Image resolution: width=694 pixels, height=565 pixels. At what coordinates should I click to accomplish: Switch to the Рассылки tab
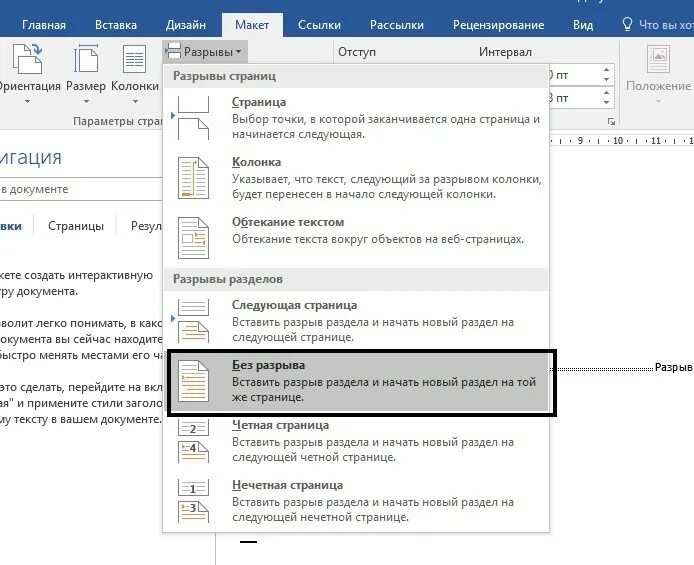tap(397, 25)
